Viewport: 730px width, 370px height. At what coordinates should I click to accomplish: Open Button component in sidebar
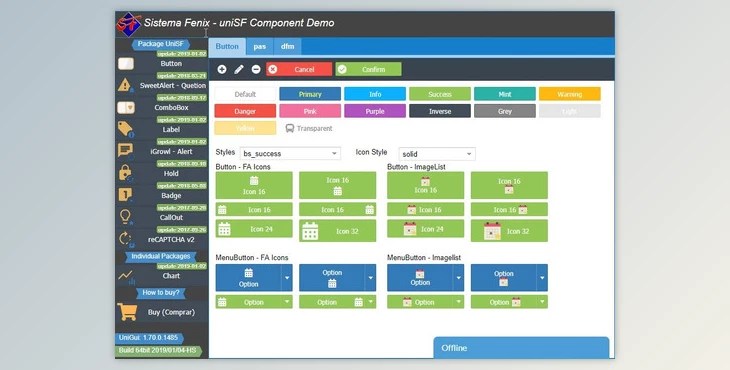(171, 64)
